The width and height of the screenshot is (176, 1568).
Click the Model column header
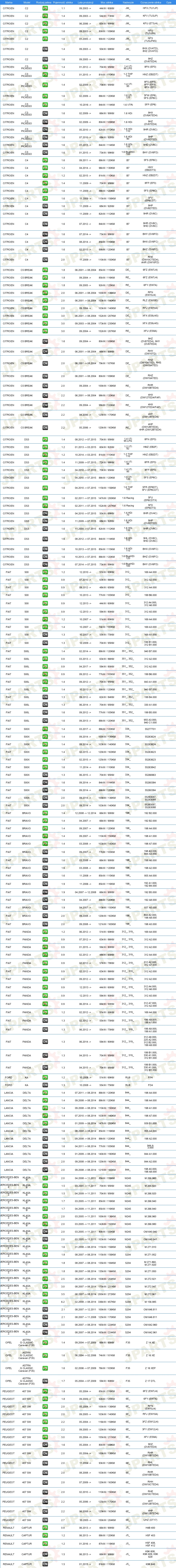click(x=27, y=2)
